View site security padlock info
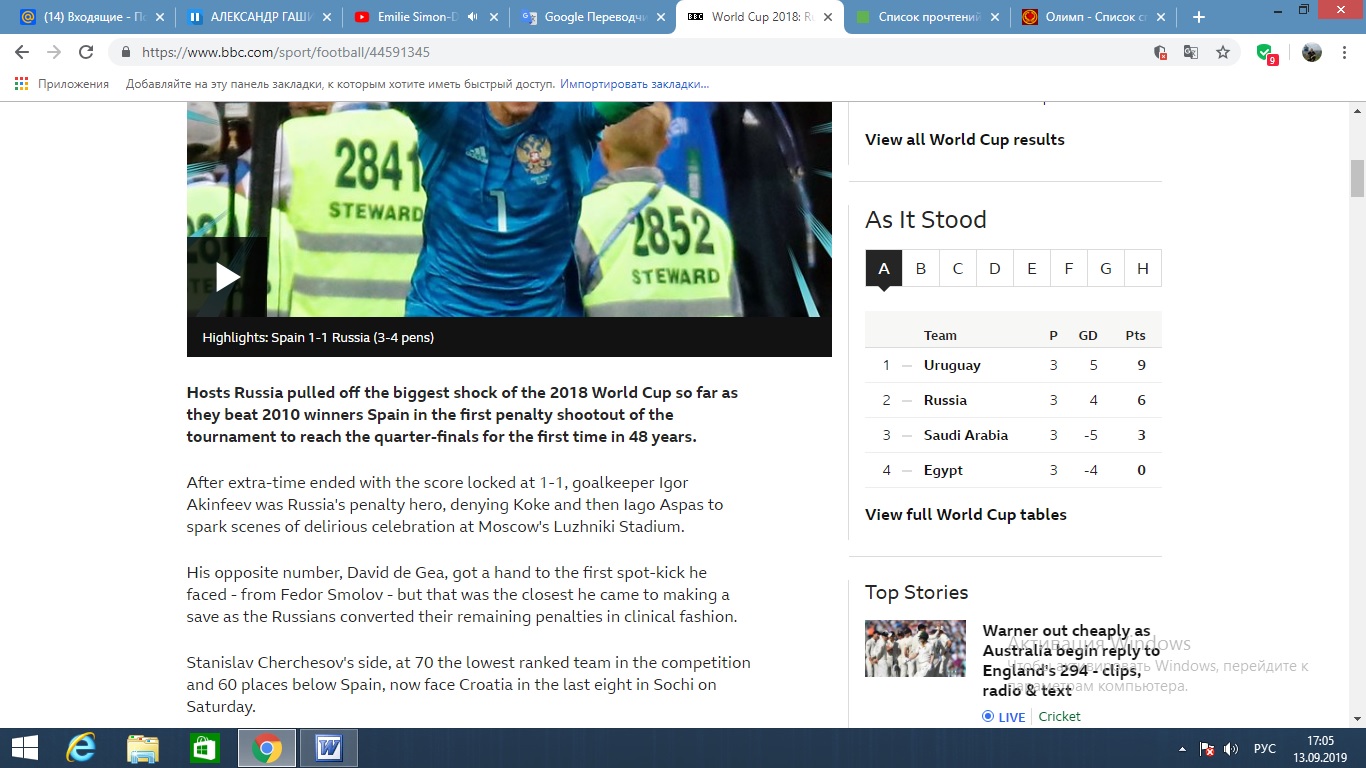 126,52
